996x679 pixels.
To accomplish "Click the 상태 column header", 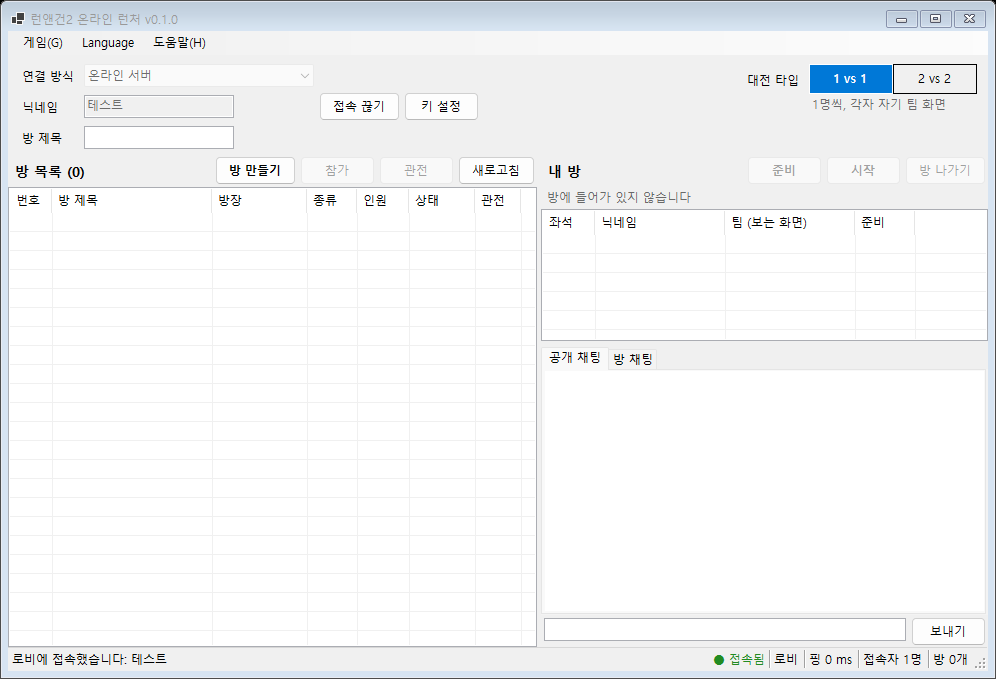I will point(442,201).
